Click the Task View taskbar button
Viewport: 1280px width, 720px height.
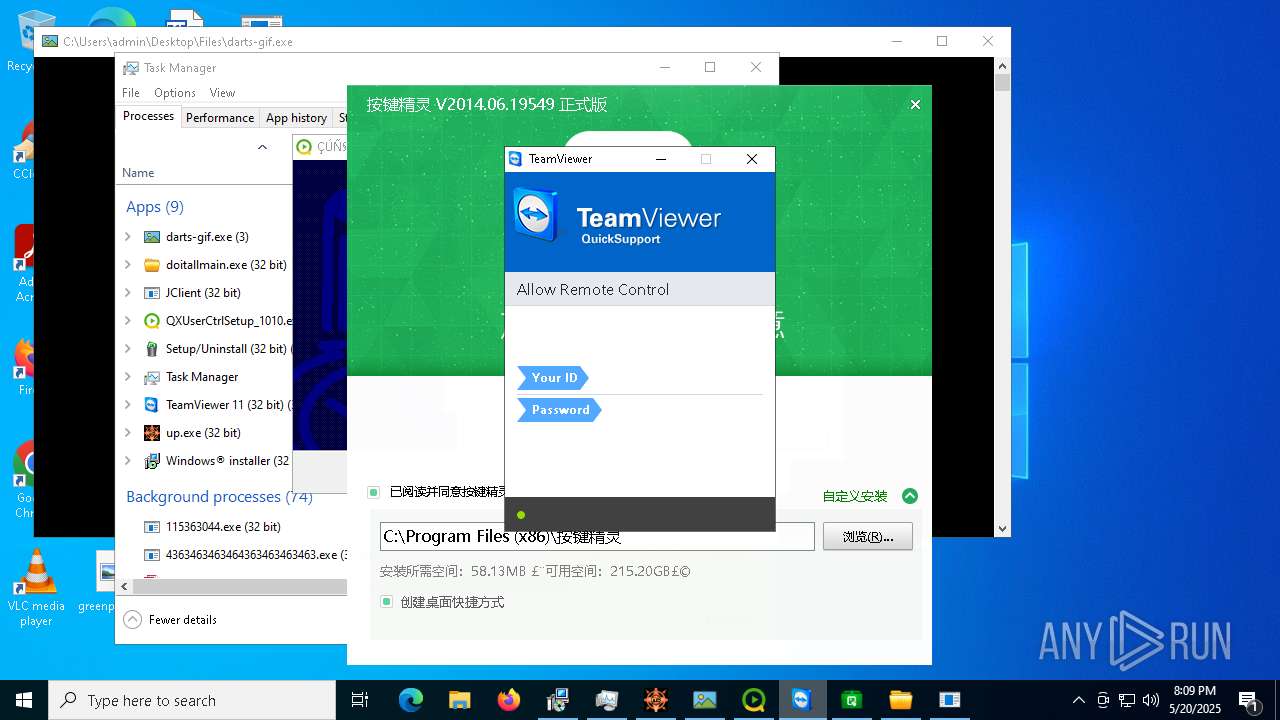click(360, 700)
